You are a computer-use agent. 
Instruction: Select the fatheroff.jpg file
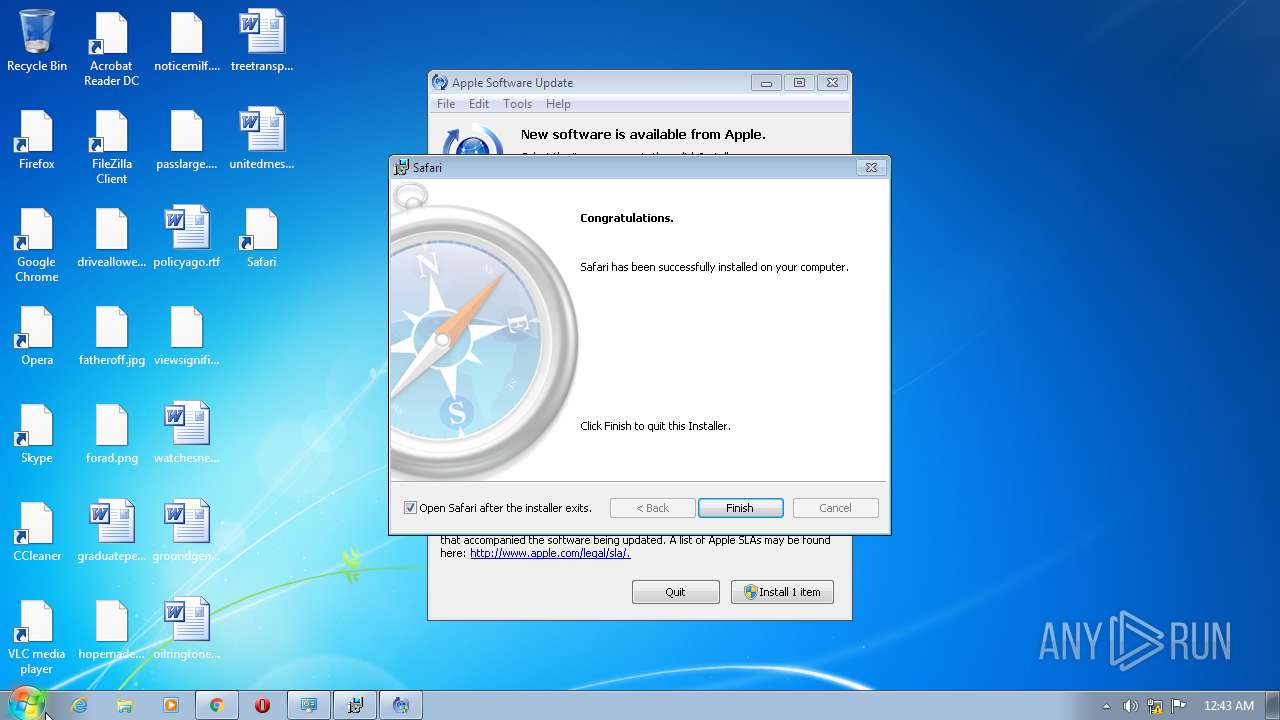pyautogui.click(x=111, y=335)
